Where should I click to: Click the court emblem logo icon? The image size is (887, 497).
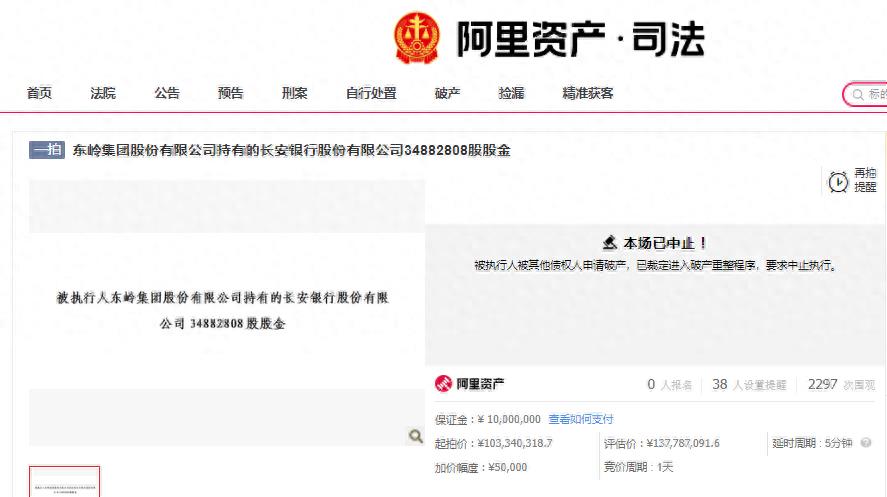coord(417,38)
